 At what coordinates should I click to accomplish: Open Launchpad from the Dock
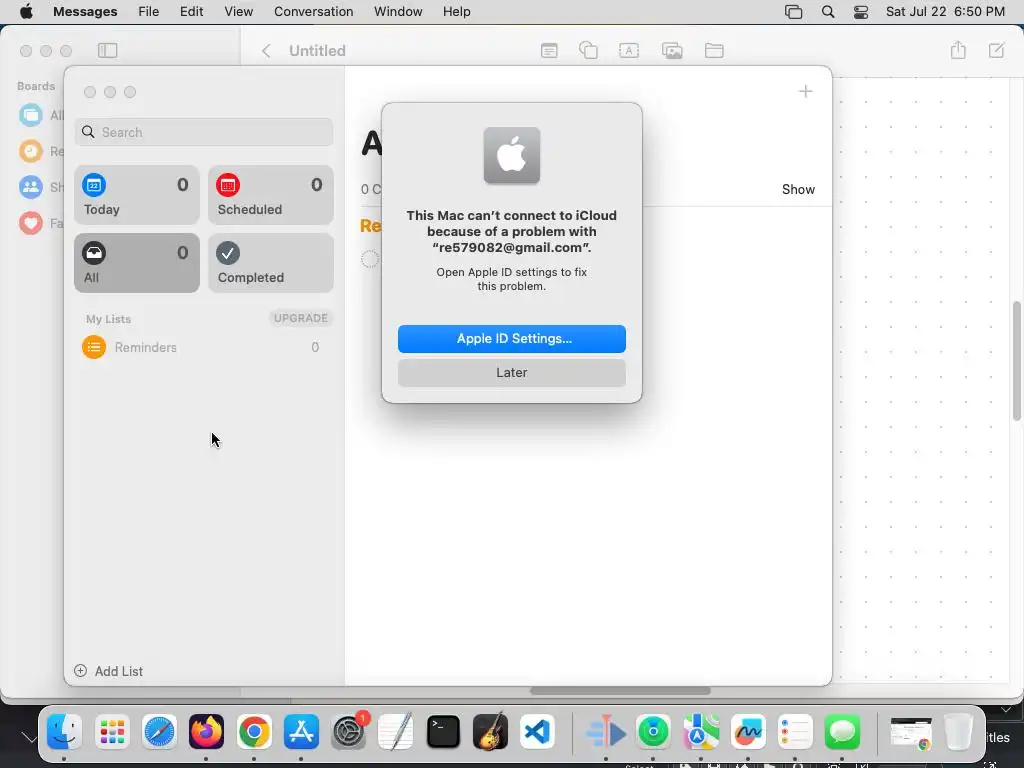tap(112, 731)
